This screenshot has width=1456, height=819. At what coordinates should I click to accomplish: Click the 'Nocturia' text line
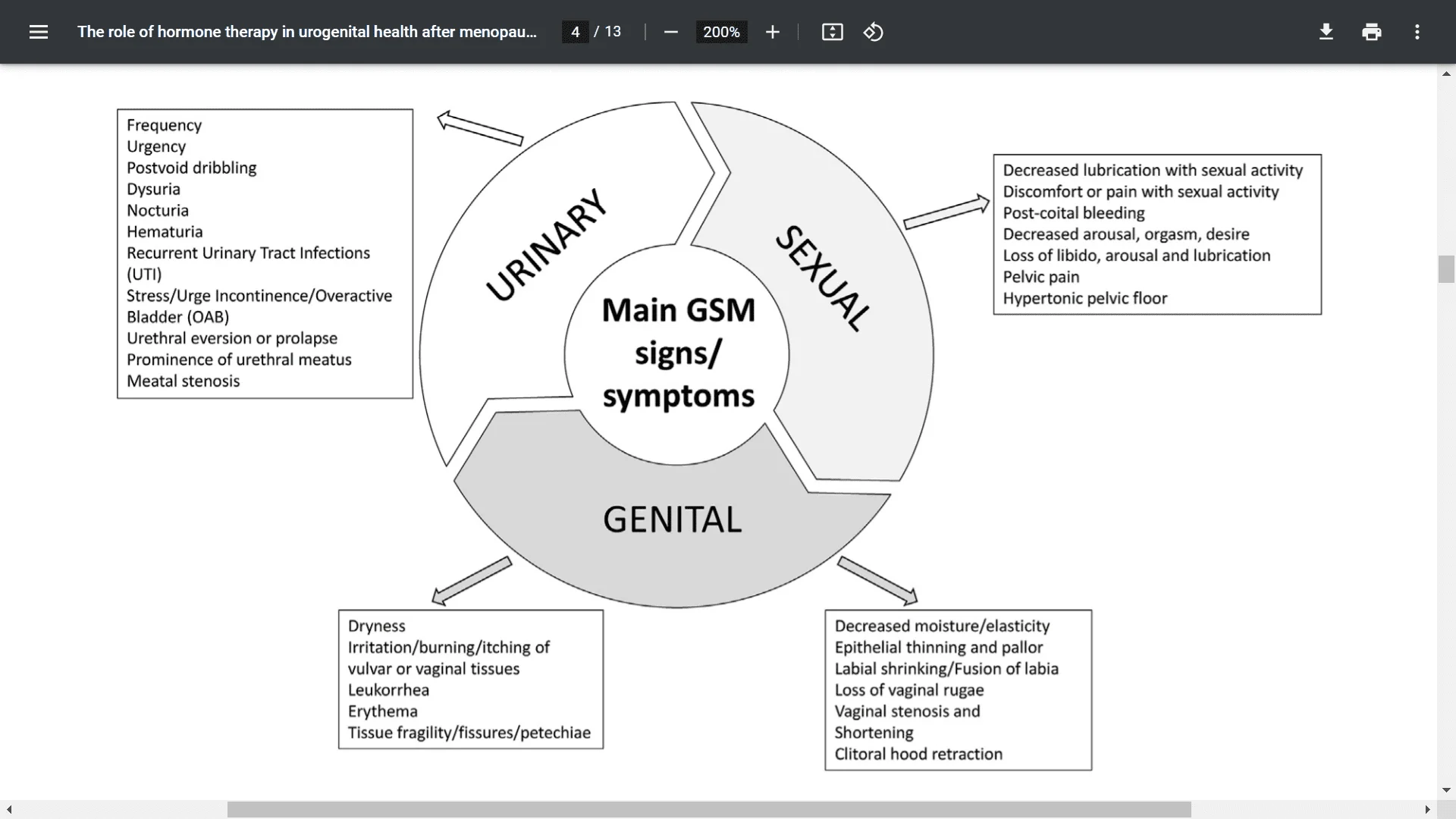(158, 210)
